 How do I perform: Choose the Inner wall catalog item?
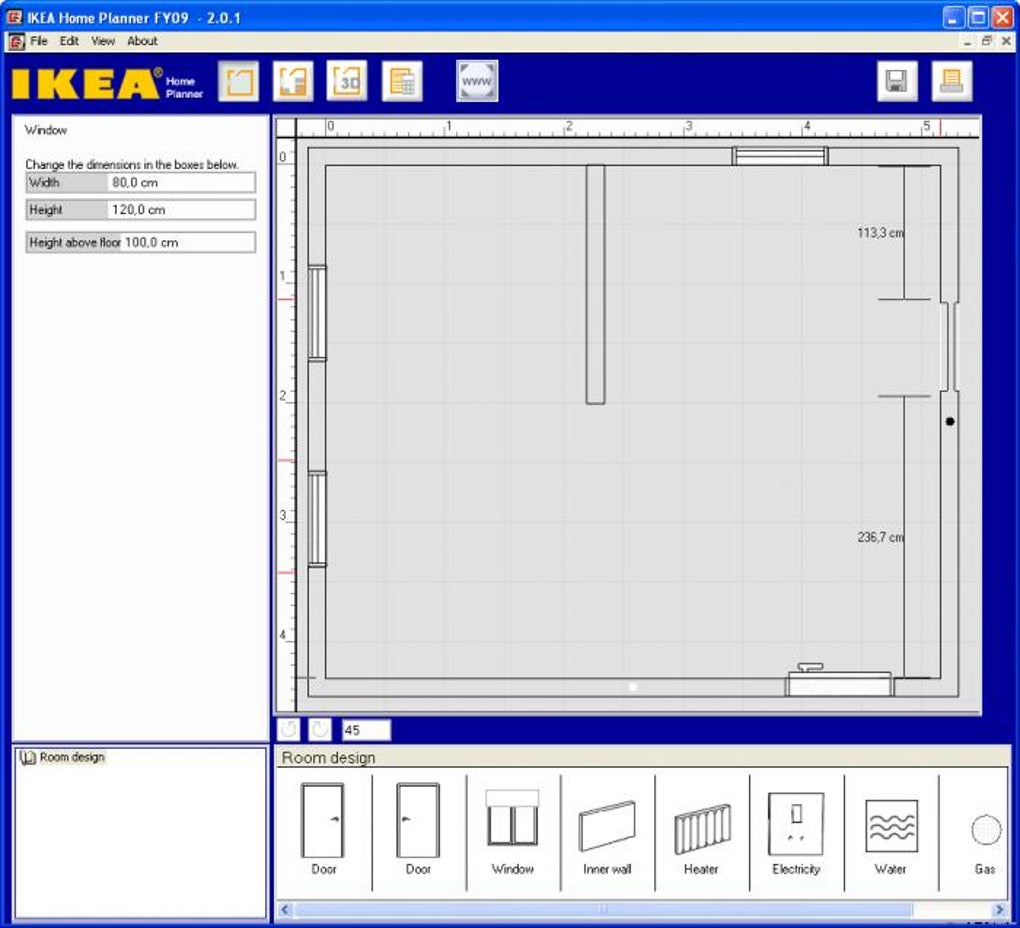click(x=607, y=837)
